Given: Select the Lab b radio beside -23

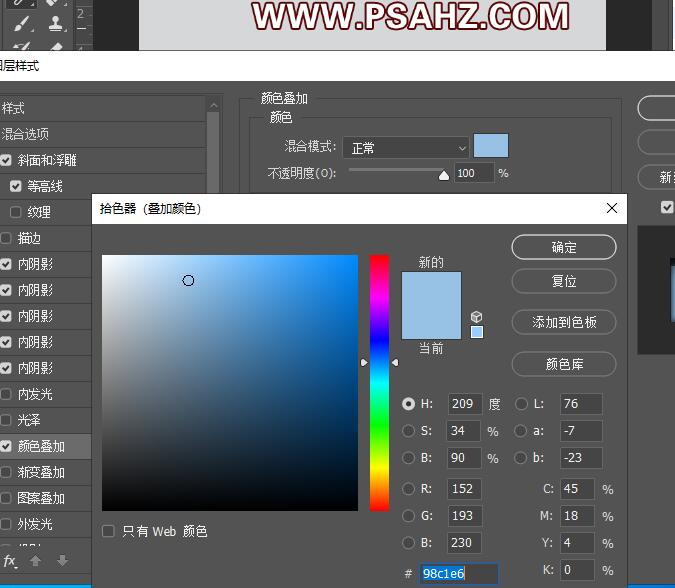Looking at the screenshot, I should coord(521,458).
